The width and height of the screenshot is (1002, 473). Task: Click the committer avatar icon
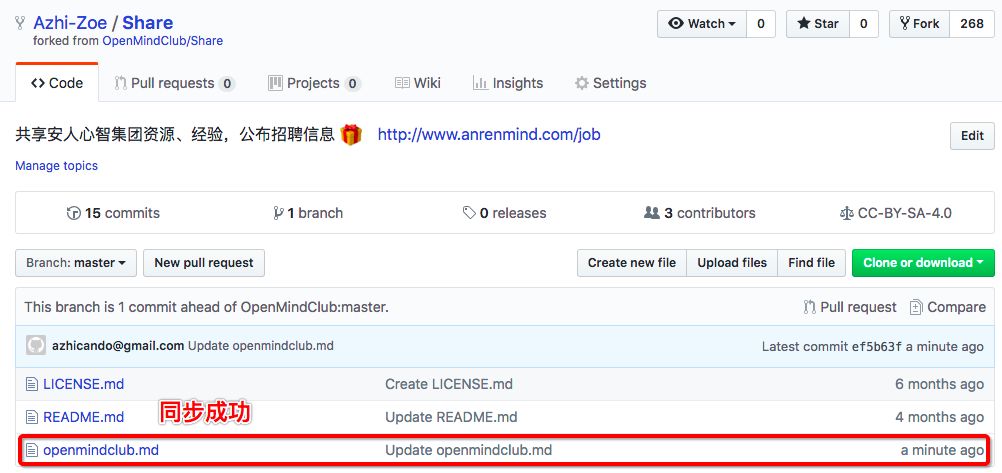tap(36, 346)
